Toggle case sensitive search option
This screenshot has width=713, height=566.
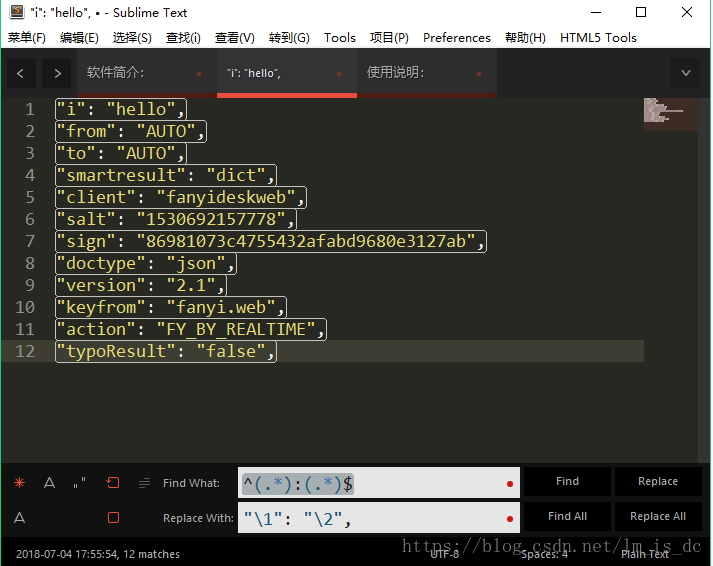[x=49, y=482]
